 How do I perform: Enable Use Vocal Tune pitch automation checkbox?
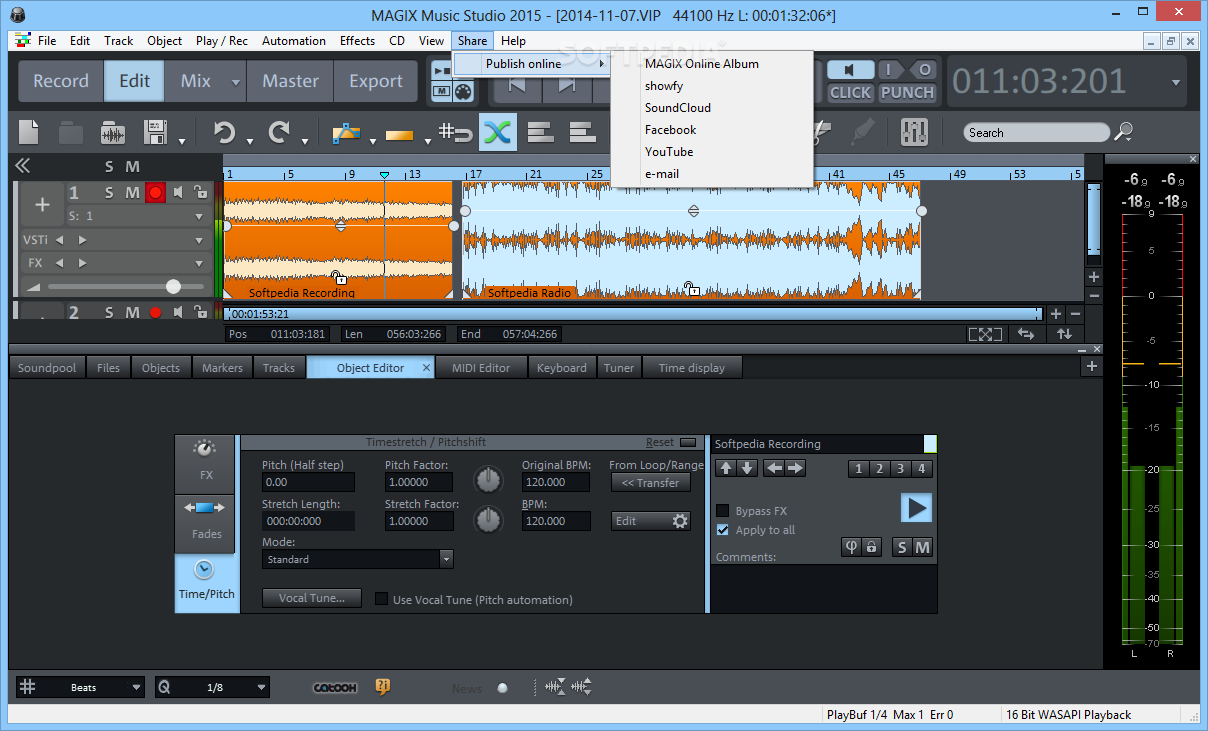(381, 599)
